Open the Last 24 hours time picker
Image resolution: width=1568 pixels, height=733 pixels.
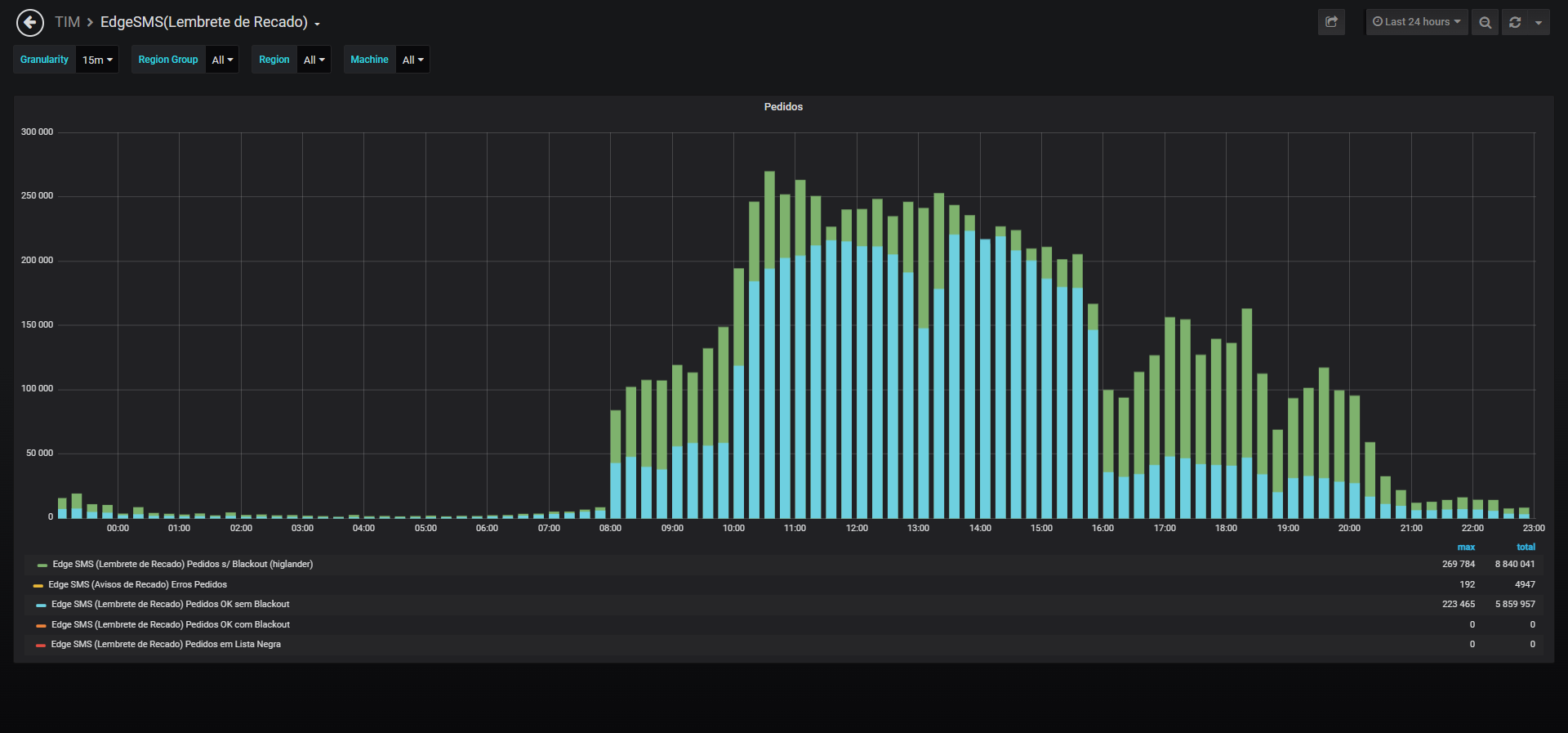(1417, 22)
